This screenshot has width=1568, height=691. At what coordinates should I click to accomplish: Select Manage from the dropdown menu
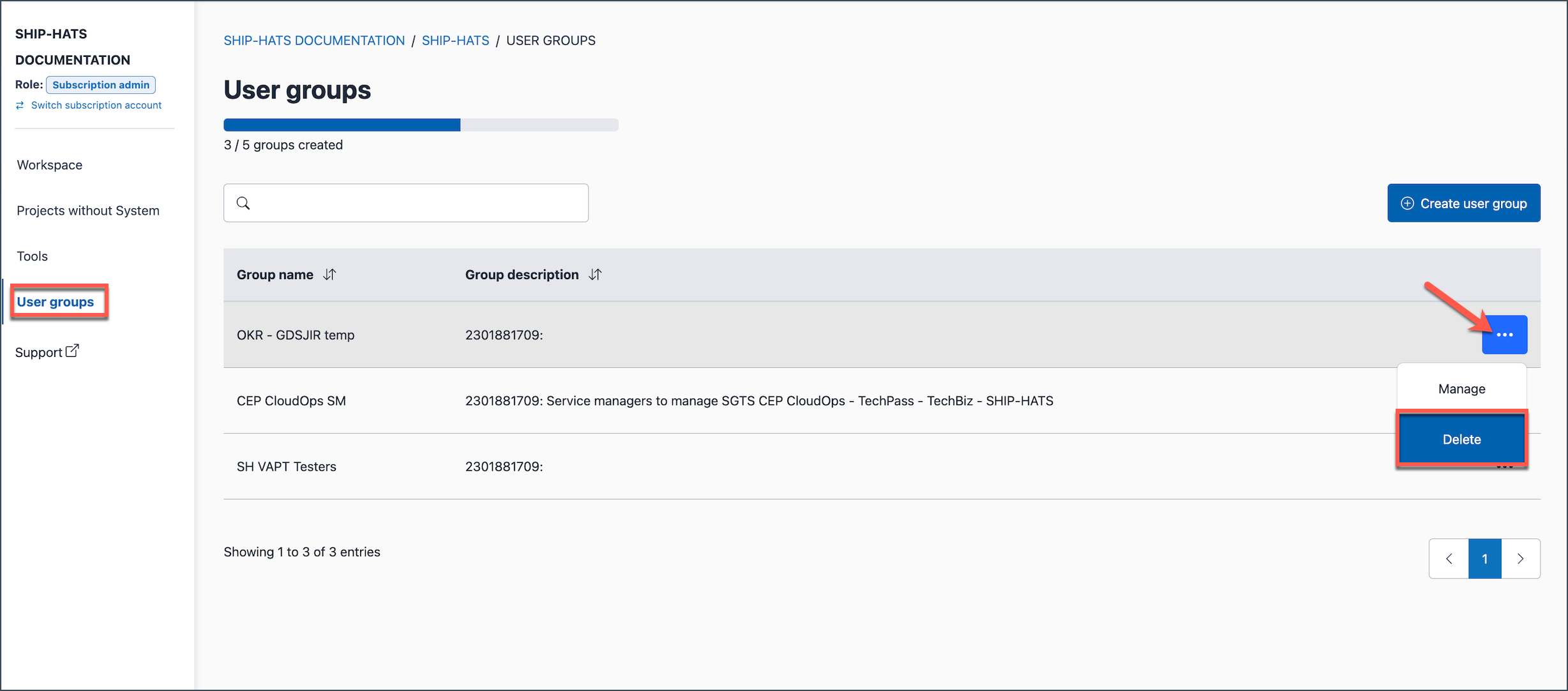point(1461,389)
